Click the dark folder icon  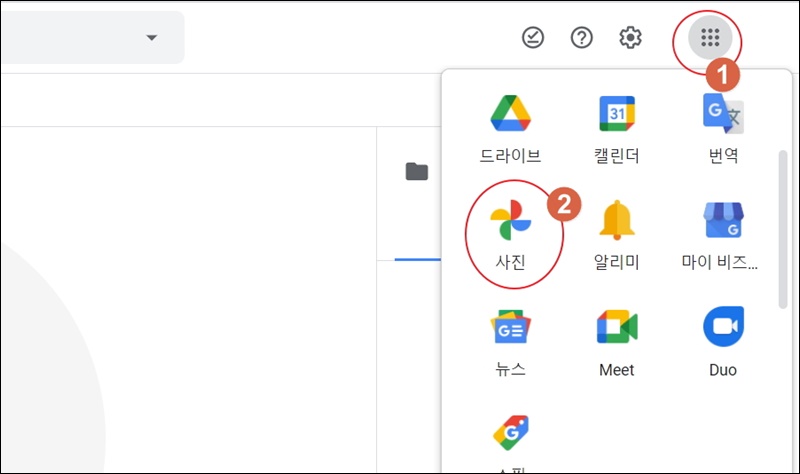click(416, 171)
